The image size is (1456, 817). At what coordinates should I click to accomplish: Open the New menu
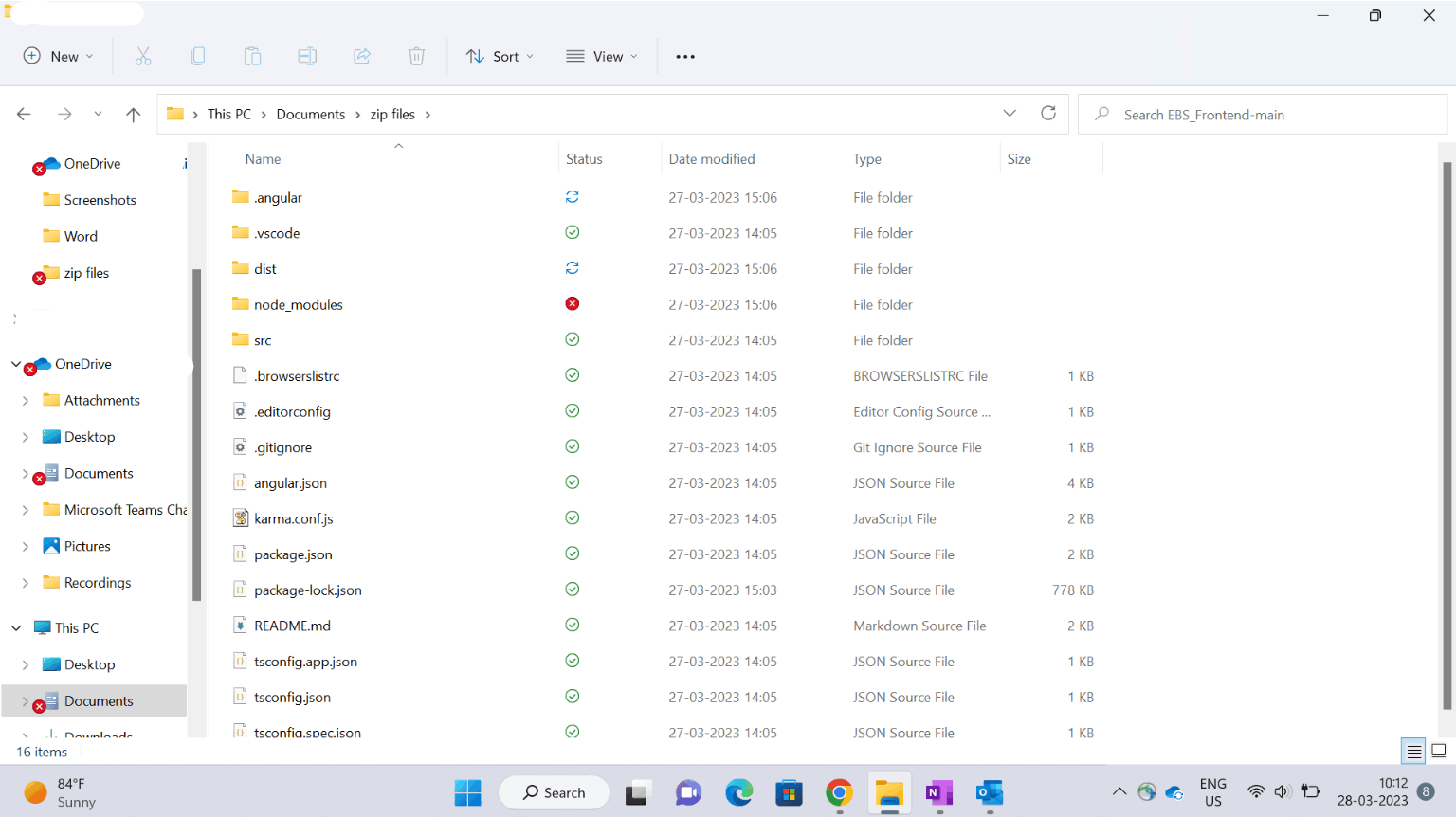pos(59,56)
